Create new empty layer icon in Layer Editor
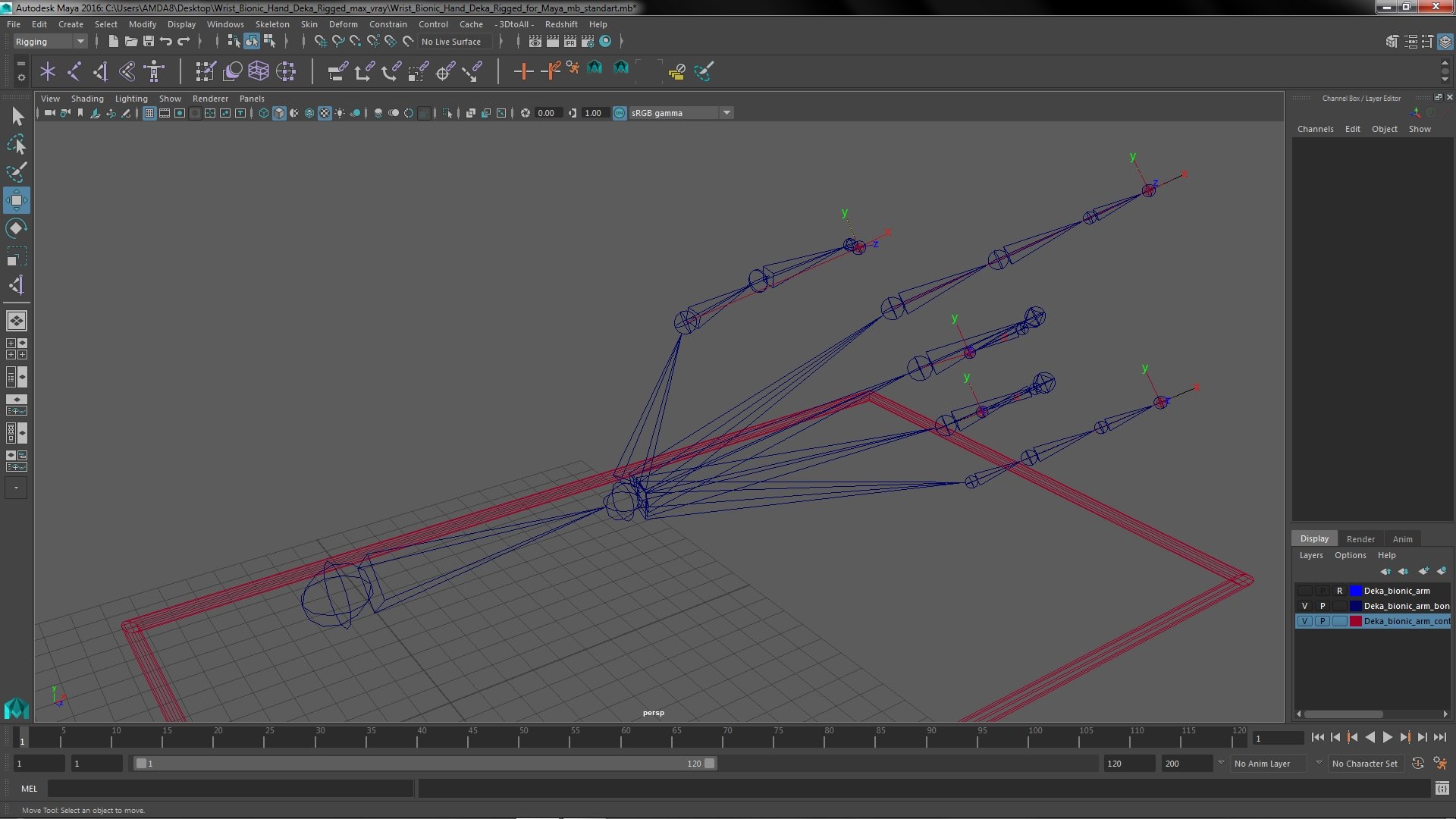The width and height of the screenshot is (1456, 819). pos(1423,571)
